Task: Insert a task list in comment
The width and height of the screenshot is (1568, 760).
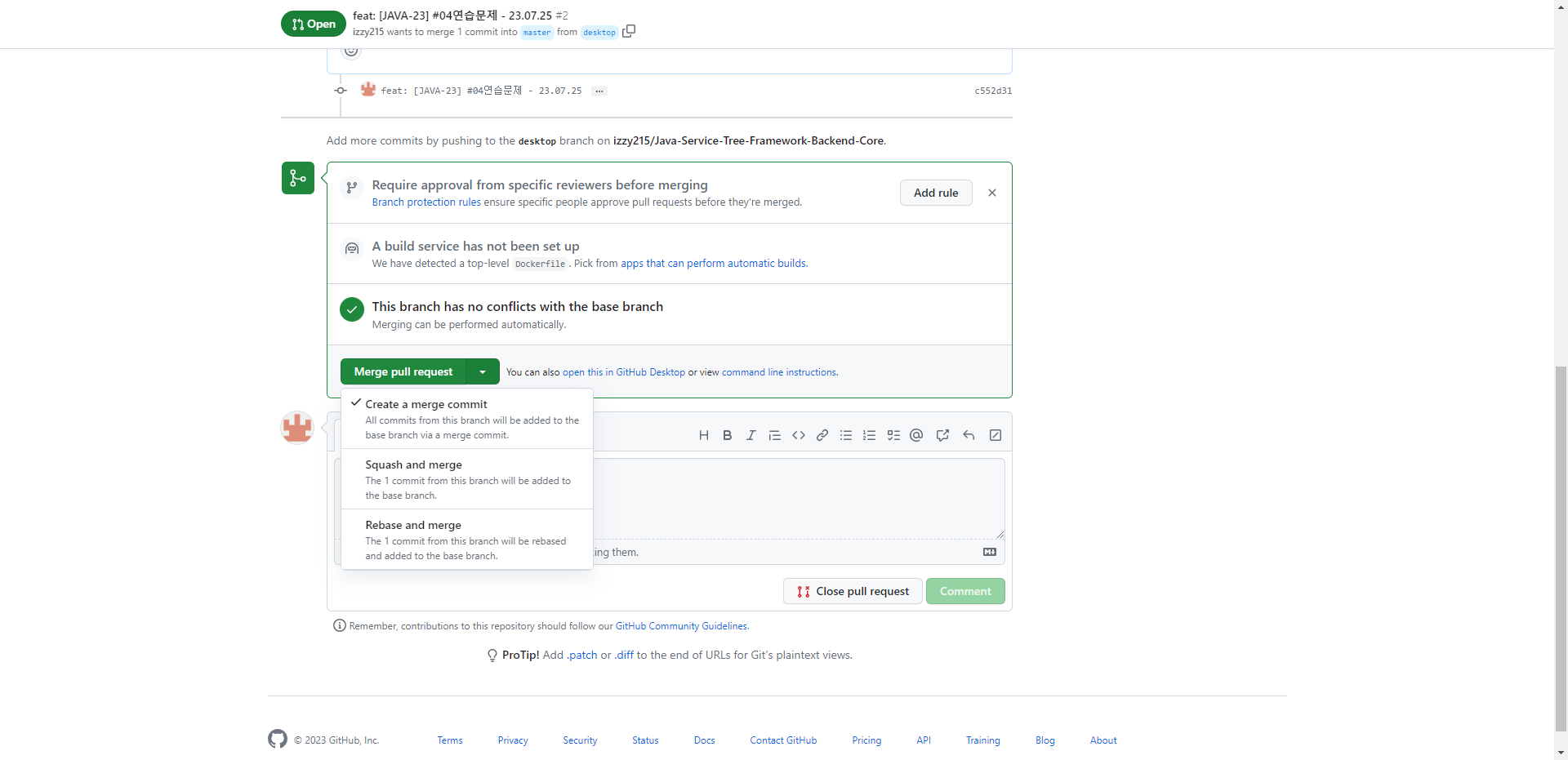Action: [893, 435]
